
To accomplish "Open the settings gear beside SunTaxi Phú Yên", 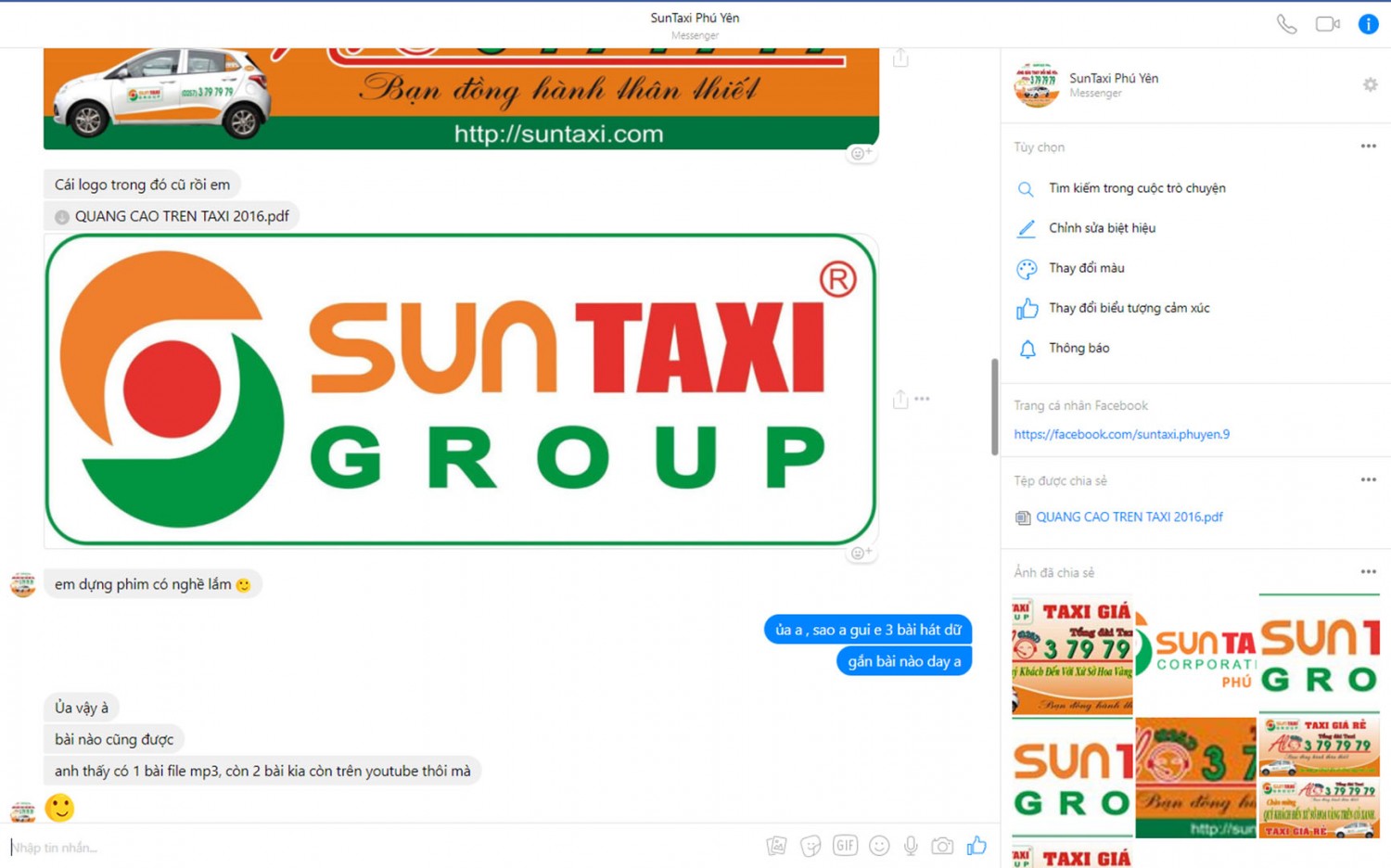I will pyautogui.click(x=1370, y=84).
